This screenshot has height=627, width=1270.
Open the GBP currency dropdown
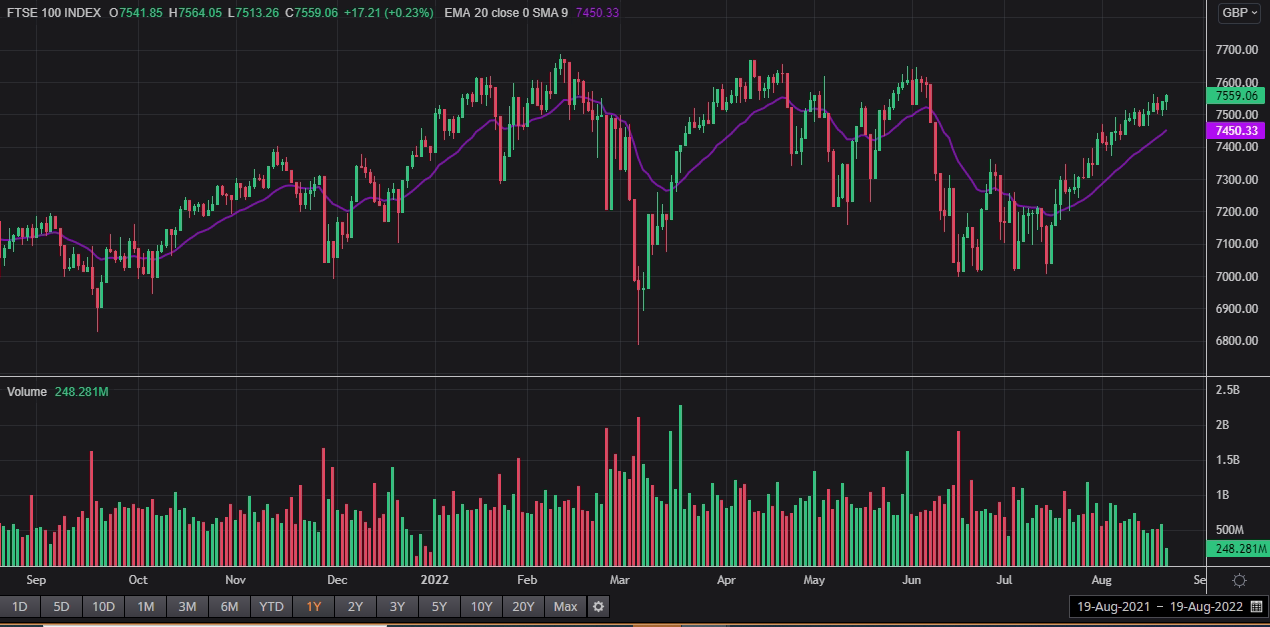pyautogui.click(x=1241, y=13)
